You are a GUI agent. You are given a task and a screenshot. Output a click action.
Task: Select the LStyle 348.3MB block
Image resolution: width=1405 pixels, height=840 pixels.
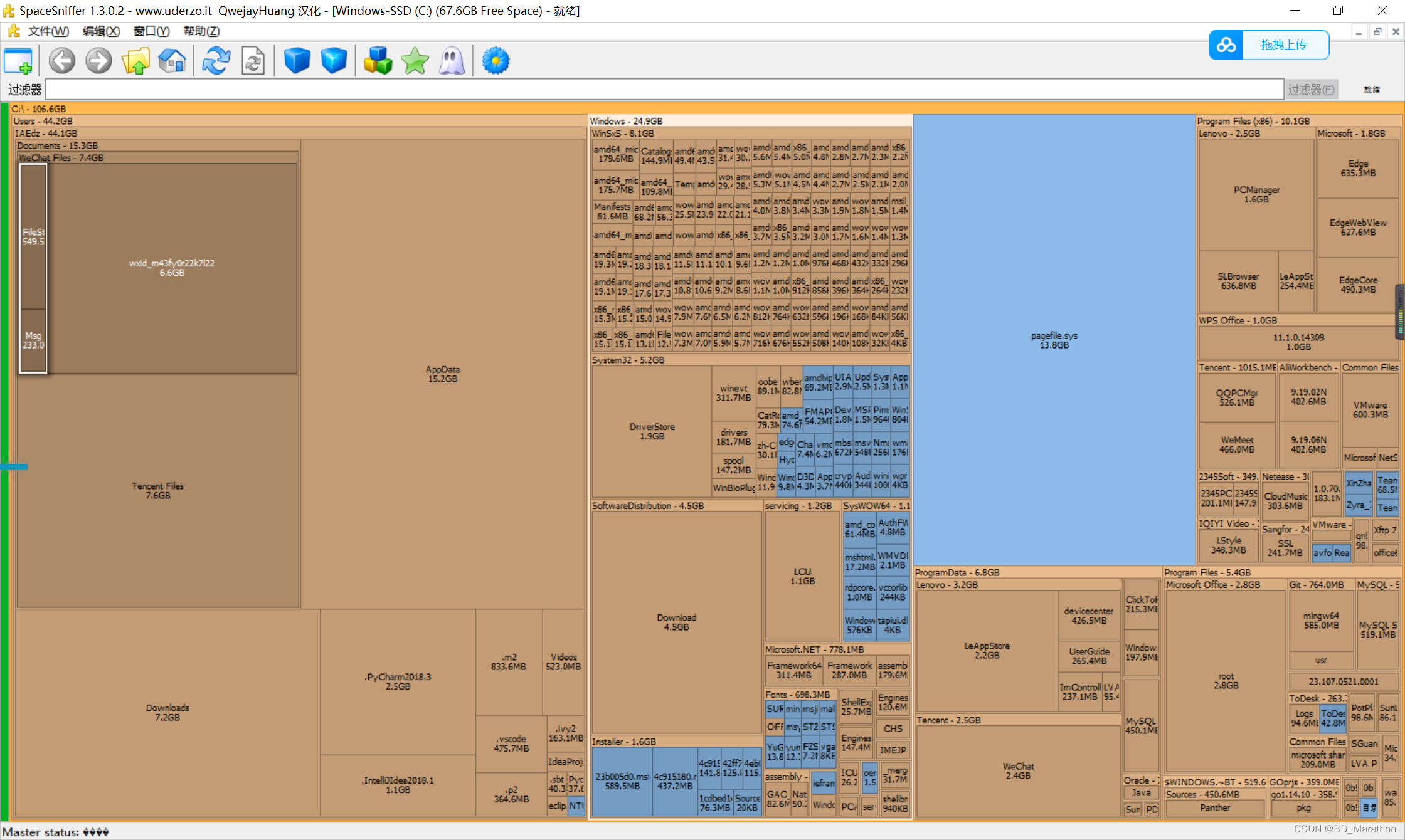pos(1228,545)
